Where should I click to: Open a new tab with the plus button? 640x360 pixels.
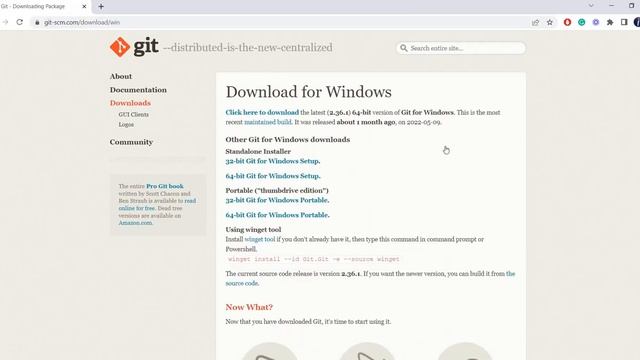coord(101,7)
